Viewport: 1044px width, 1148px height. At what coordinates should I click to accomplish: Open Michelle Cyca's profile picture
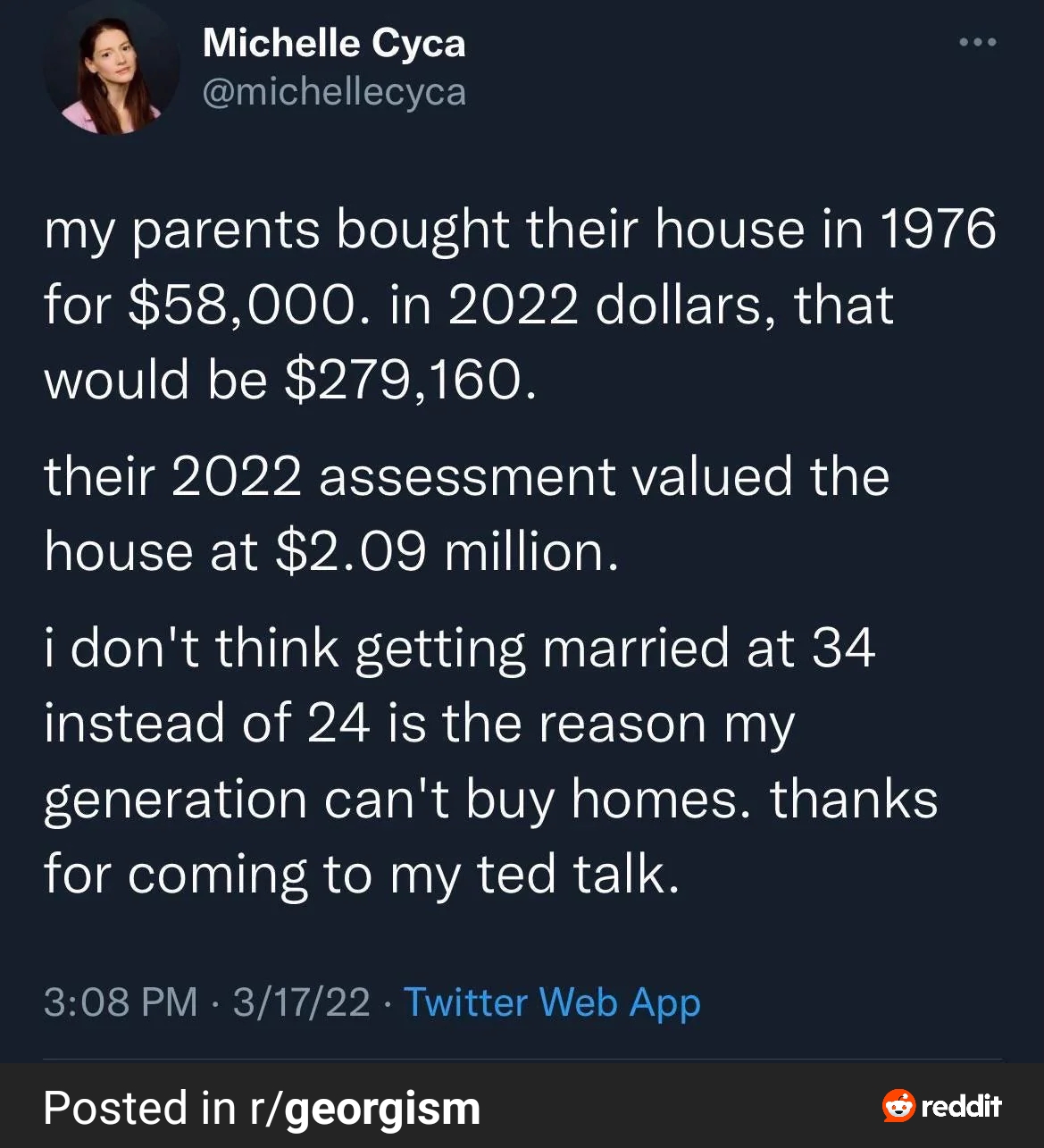[x=112, y=69]
